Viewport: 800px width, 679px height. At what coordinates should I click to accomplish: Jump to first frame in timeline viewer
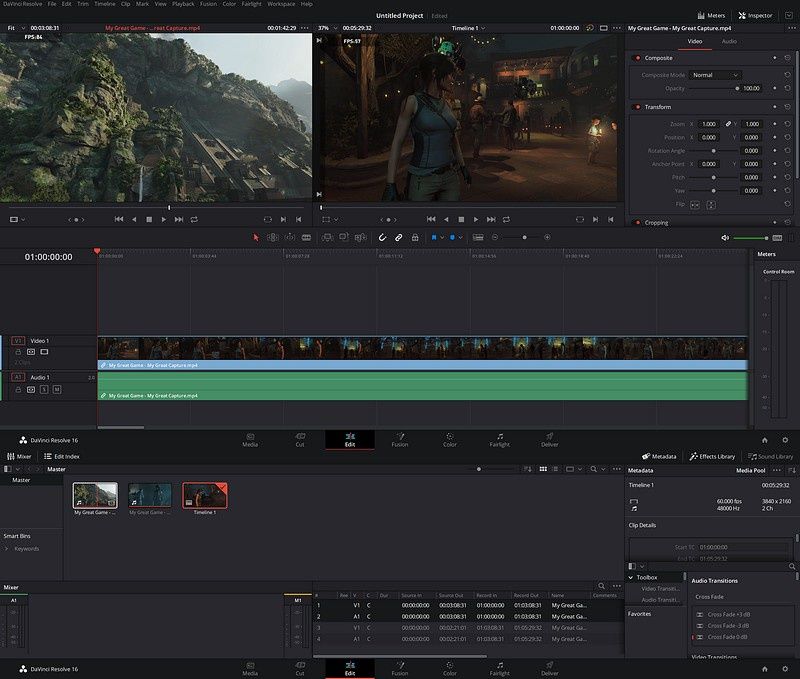click(431, 219)
